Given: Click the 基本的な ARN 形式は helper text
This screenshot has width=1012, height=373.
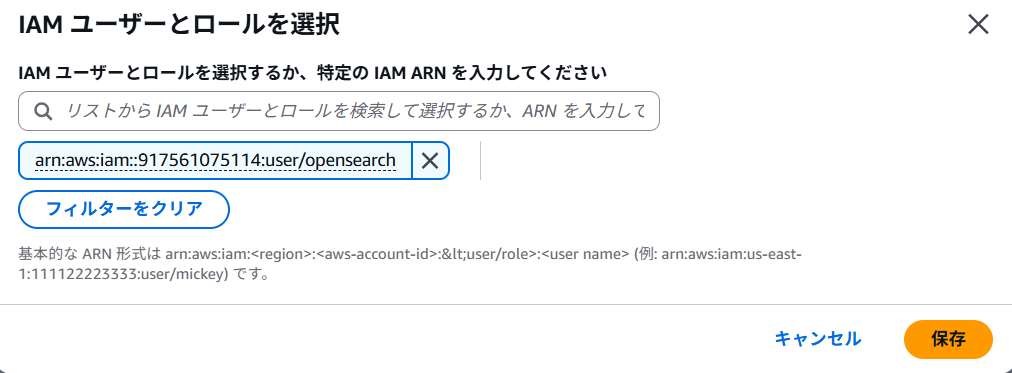Looking at the screenshot, I should pos(90,254).
